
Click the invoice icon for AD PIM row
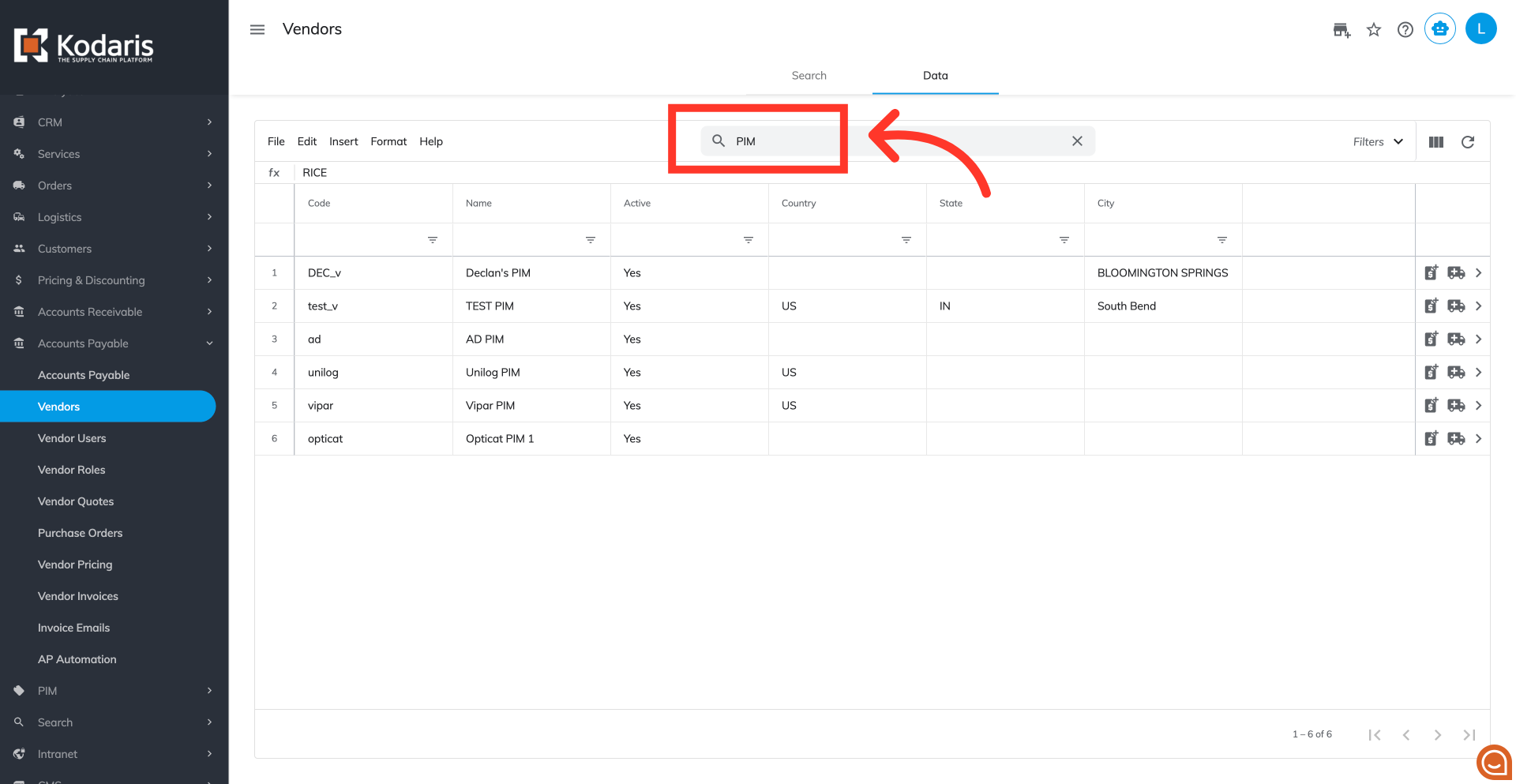(1432, 339)
